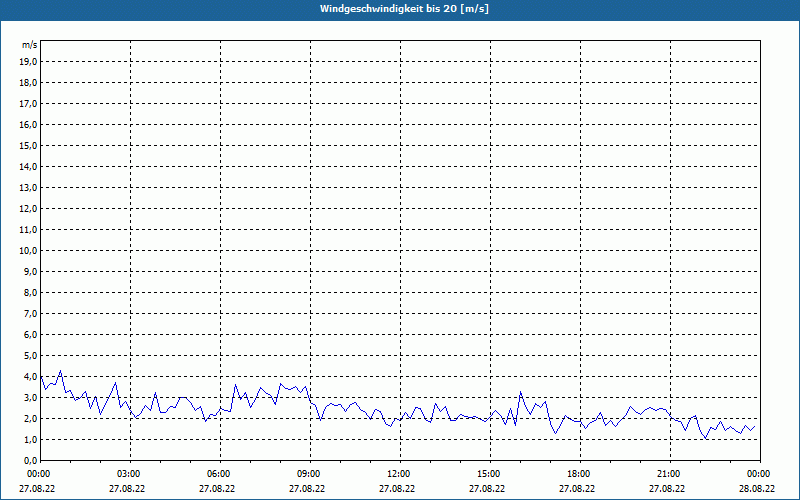The width and height of the screenshot is (800, 500).
Task: Click the '12:00' time label
Action: pos(398,474)
